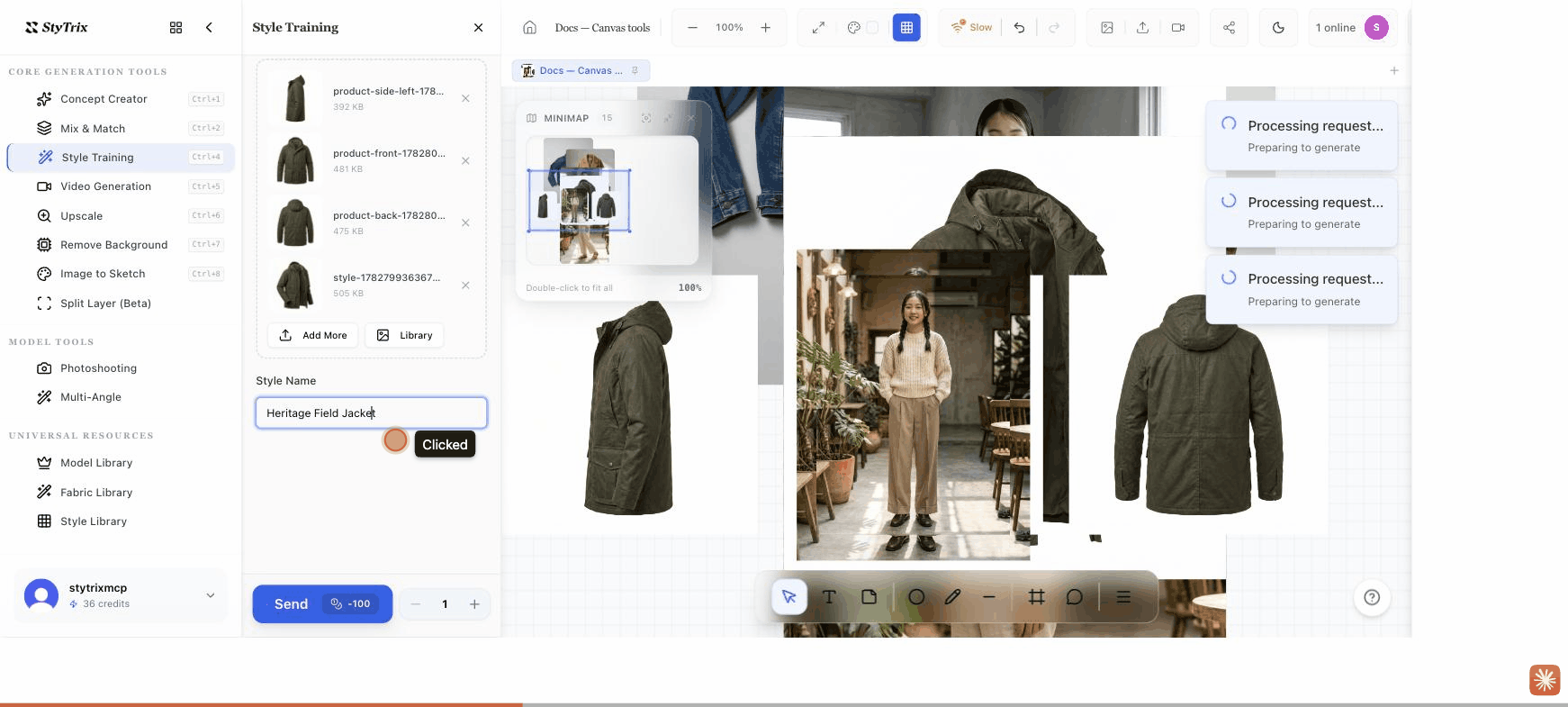1568x707 pixels.
Task: Choose the Sticky note tool
Action: tap(869, 597)
